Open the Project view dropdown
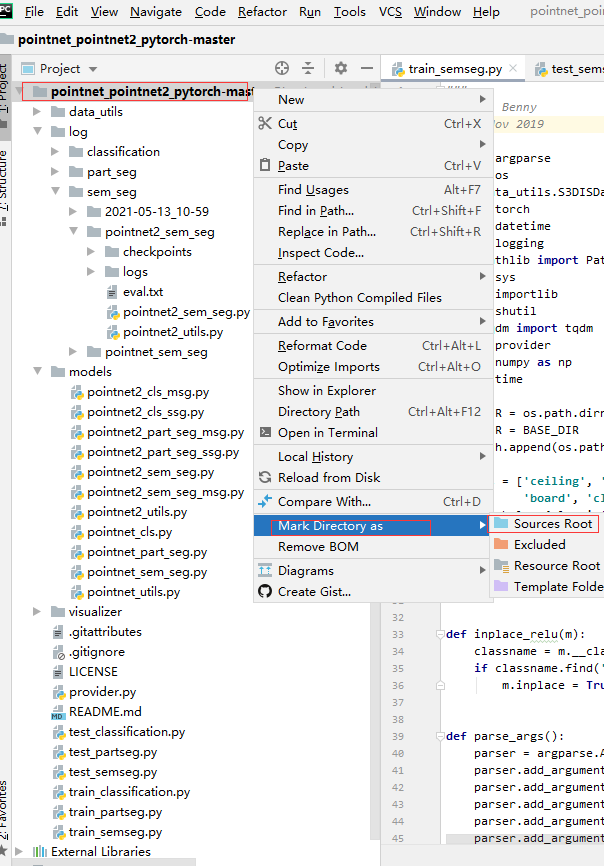The height and width of the screenshot is (866, 604). [x=93, y=69]
